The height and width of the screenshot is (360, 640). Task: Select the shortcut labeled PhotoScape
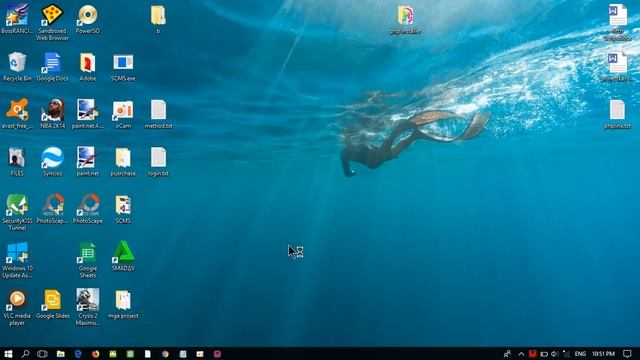[88, 209]
